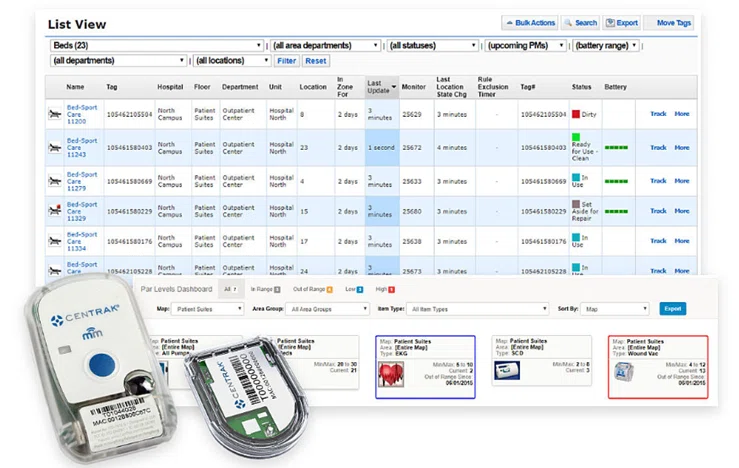Switch to the Low tab
739x468 pixels.
click(x=354, y=289)
